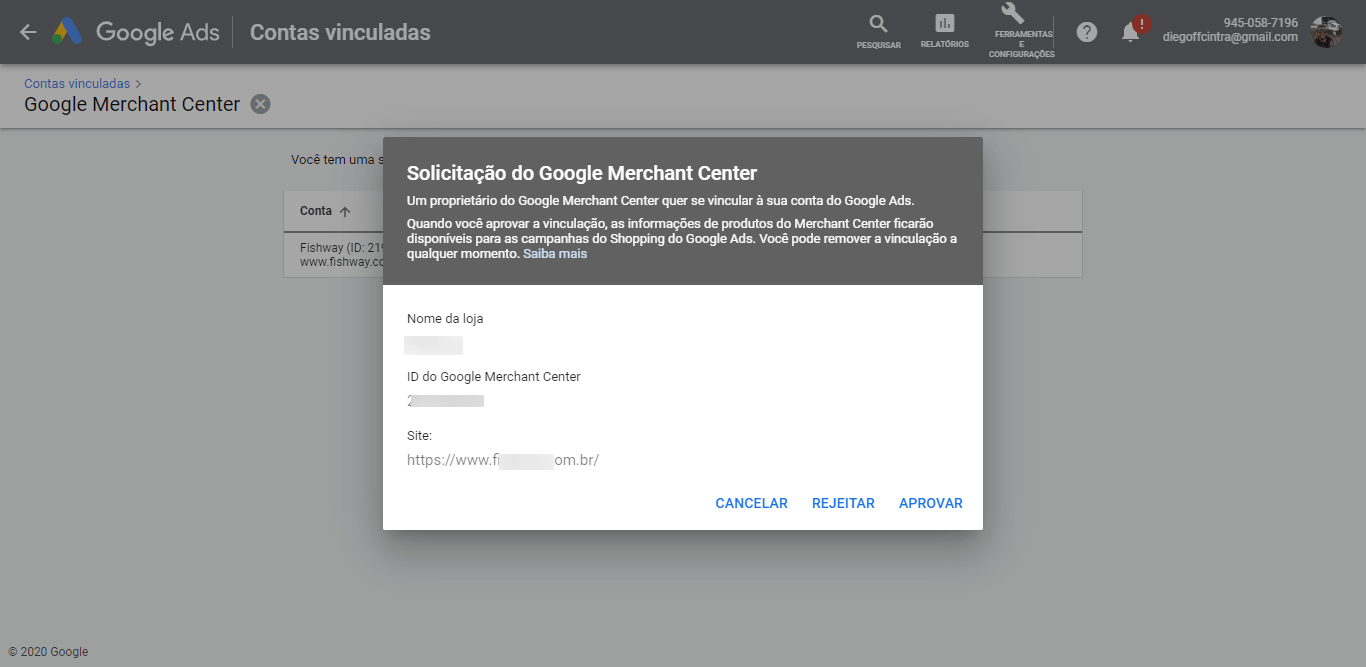Click the Google Merchant Center heading
Screen dimensions: 1366x667
pos(132,104)
